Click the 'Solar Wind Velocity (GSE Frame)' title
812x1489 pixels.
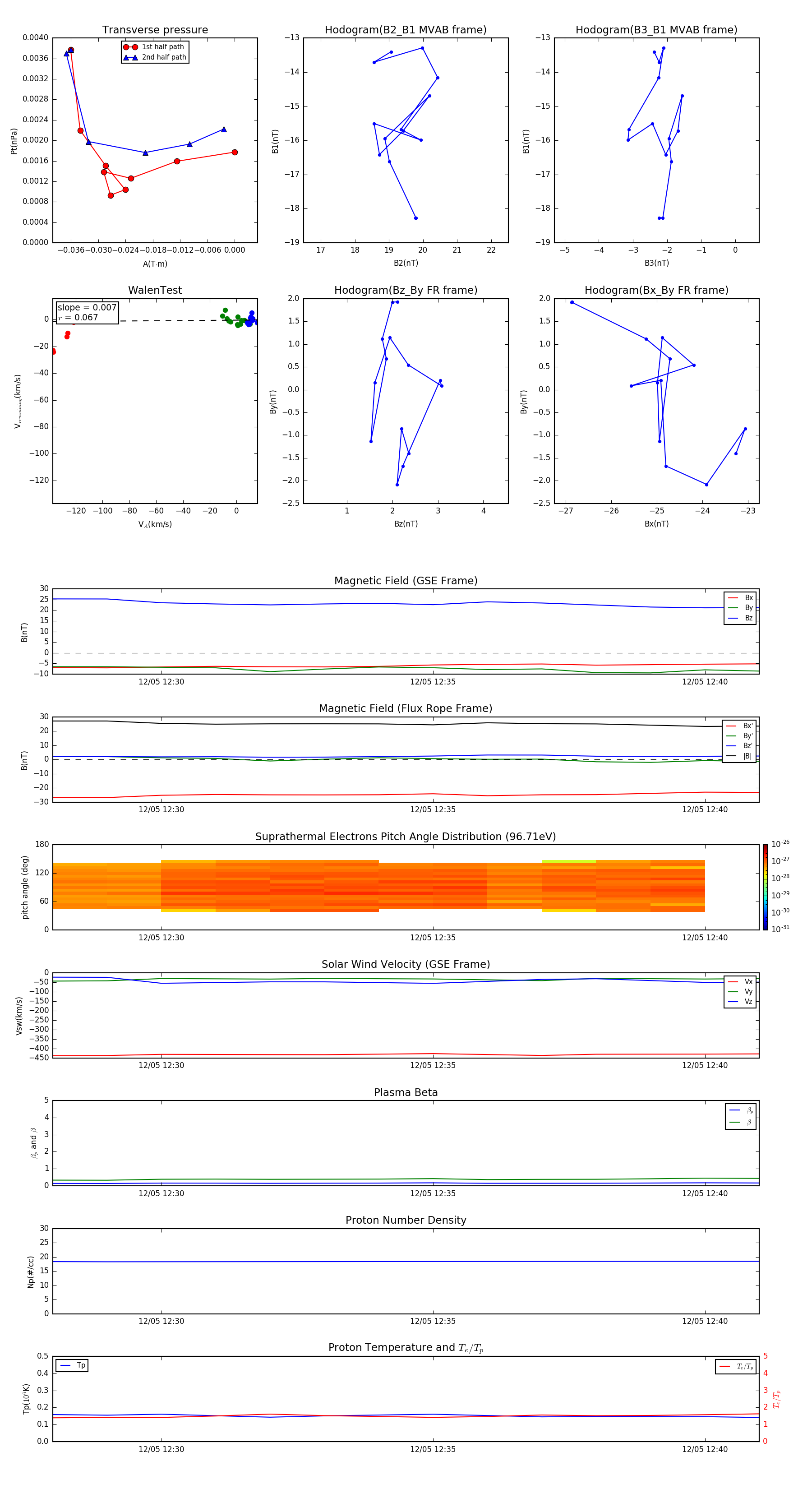coord(406,964)
